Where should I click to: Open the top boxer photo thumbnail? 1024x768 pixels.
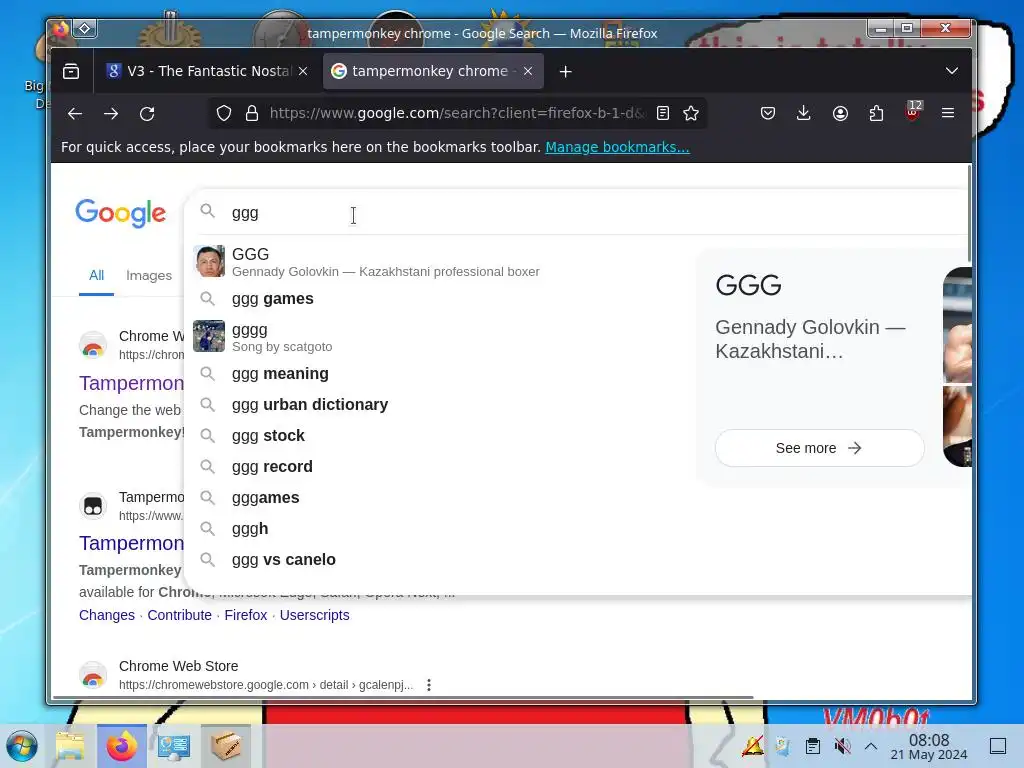pos(957,325)
